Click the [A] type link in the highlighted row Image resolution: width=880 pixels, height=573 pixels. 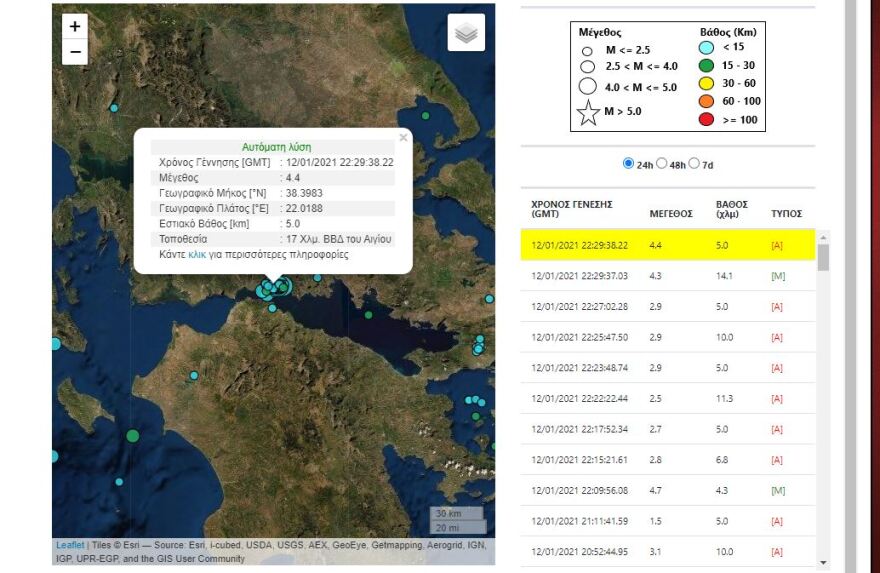[x=777, y=246]
